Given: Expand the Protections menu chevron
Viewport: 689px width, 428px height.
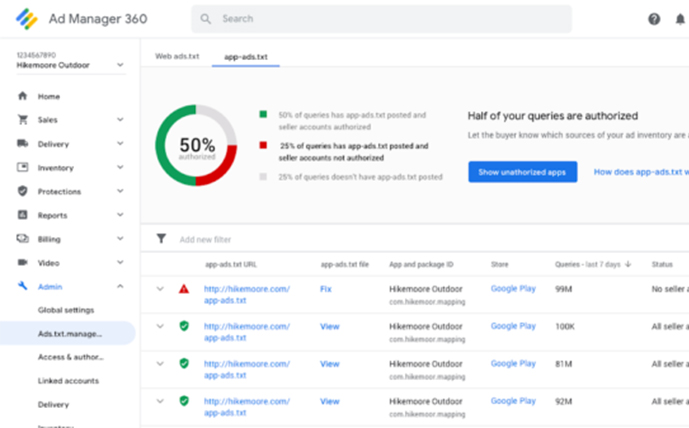Looking at the screenshot, I should 120,191.
